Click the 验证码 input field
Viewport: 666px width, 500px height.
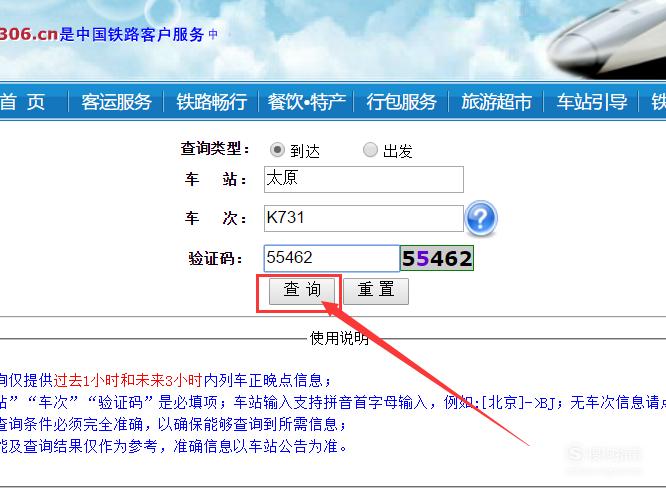tap(331, 258)
